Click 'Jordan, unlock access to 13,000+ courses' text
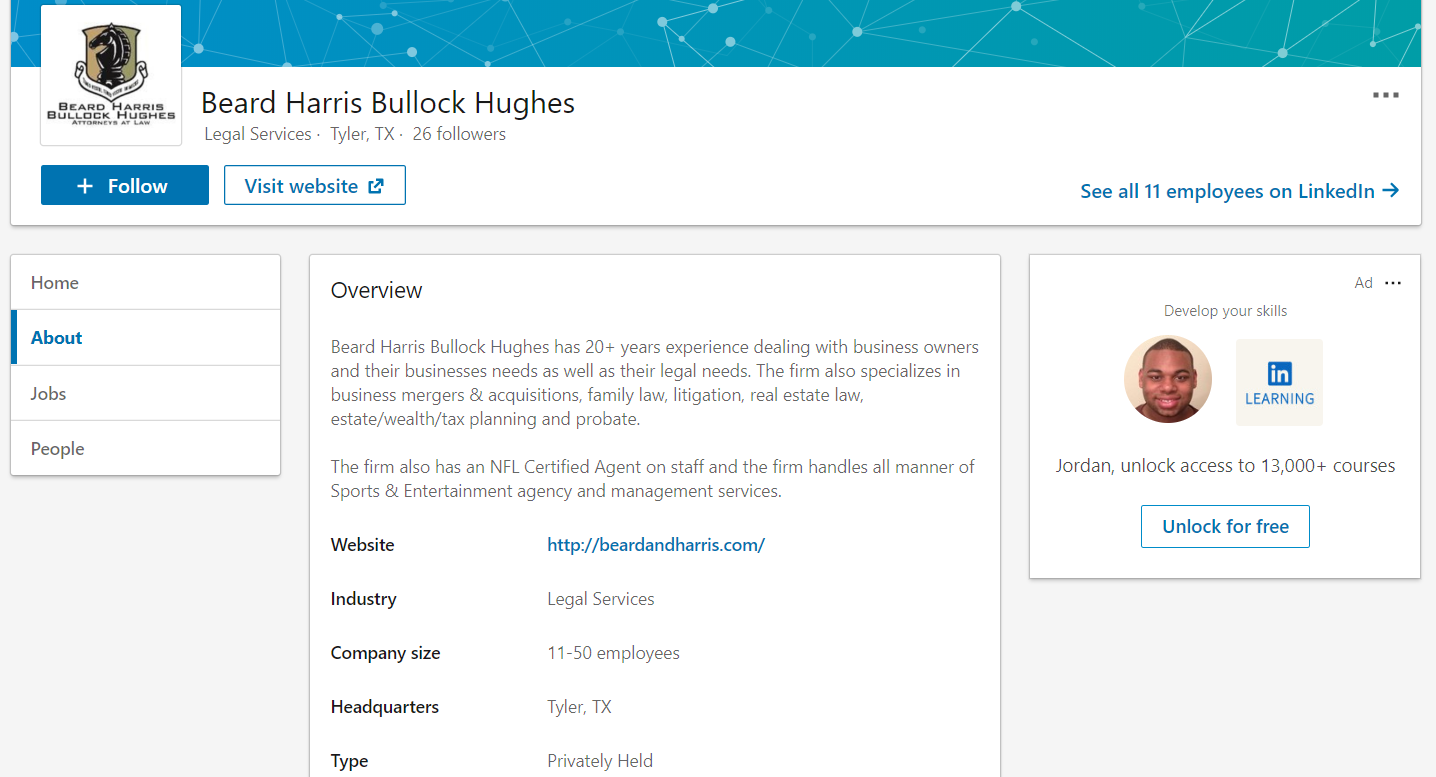The height and width of the screenshot is (777, 1436). pyautogui.click(x=1225, y=466)
